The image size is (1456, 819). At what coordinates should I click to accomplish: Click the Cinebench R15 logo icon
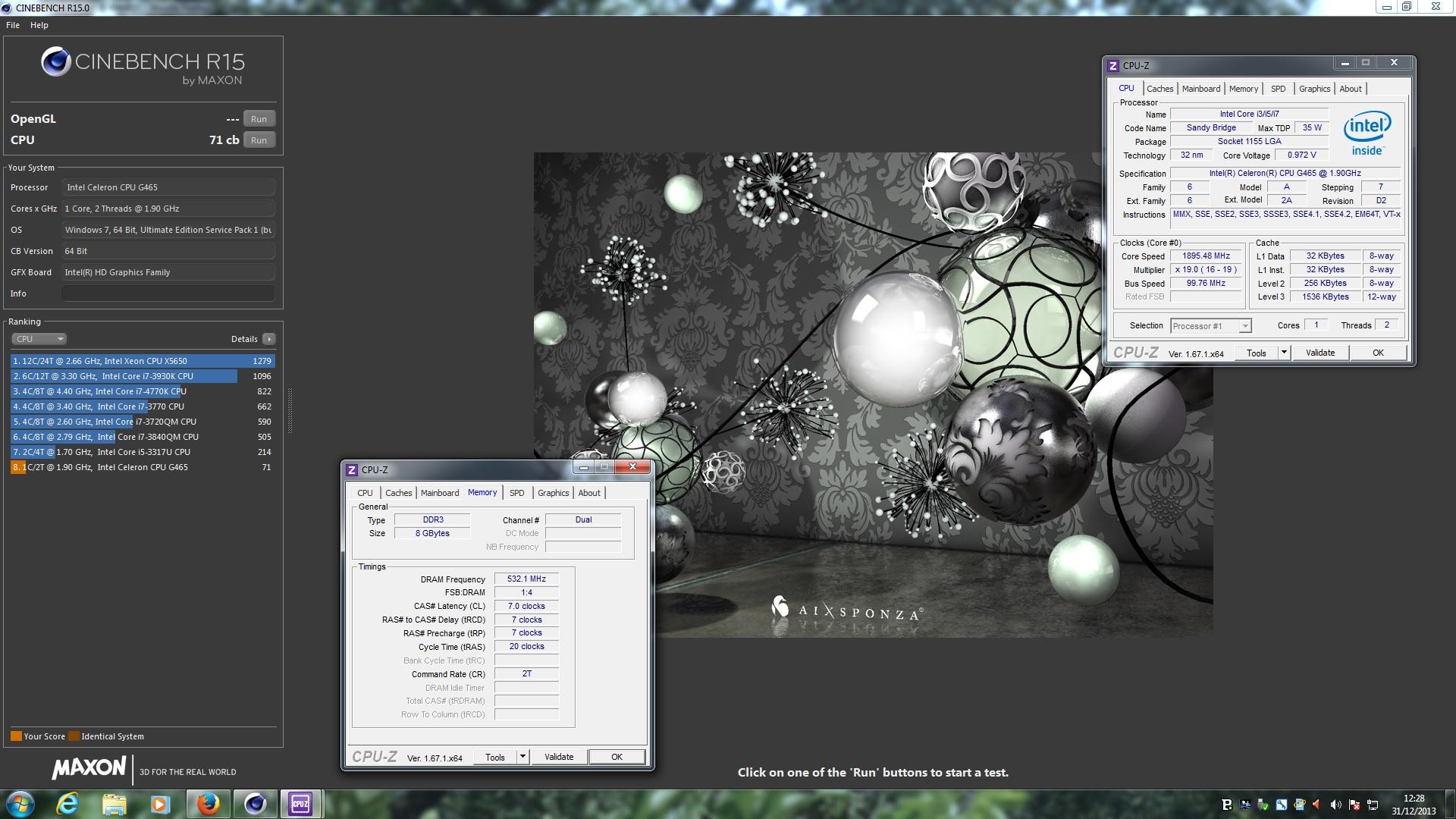click(56, 62)
